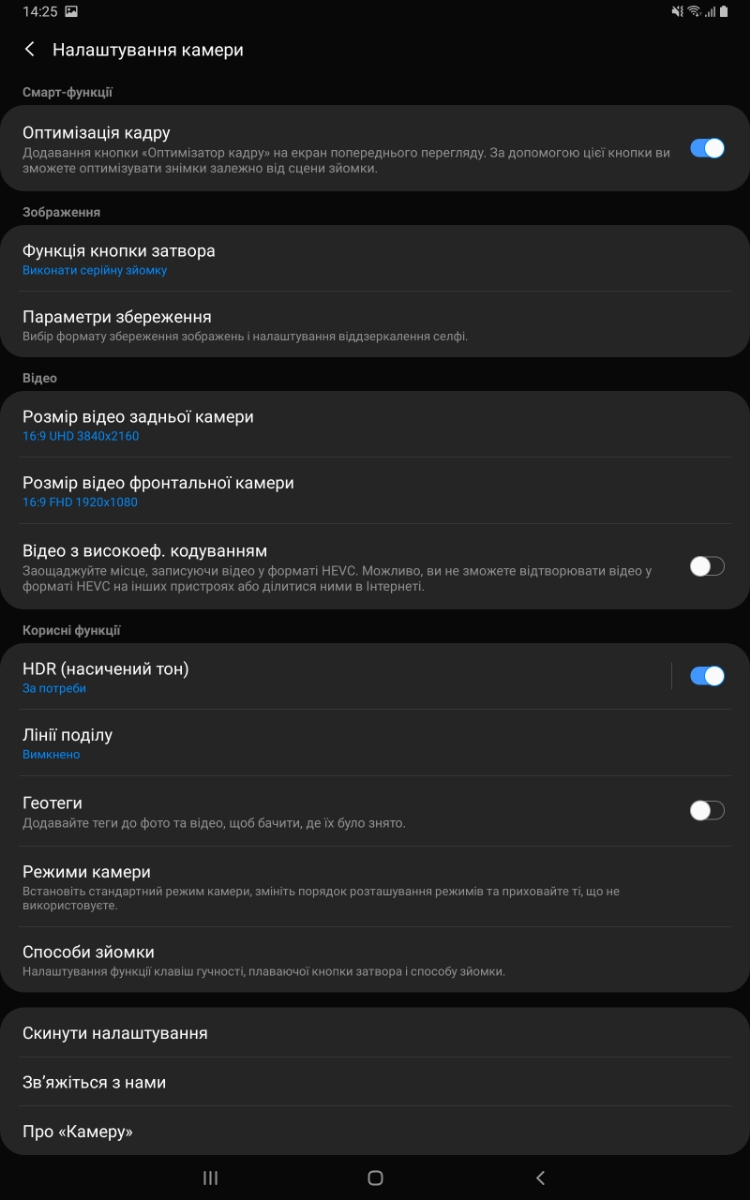Open Розмір відео фронтальної камери setting
The height and width of the screenshot is (1200, 750).
[x=375, y=491]
